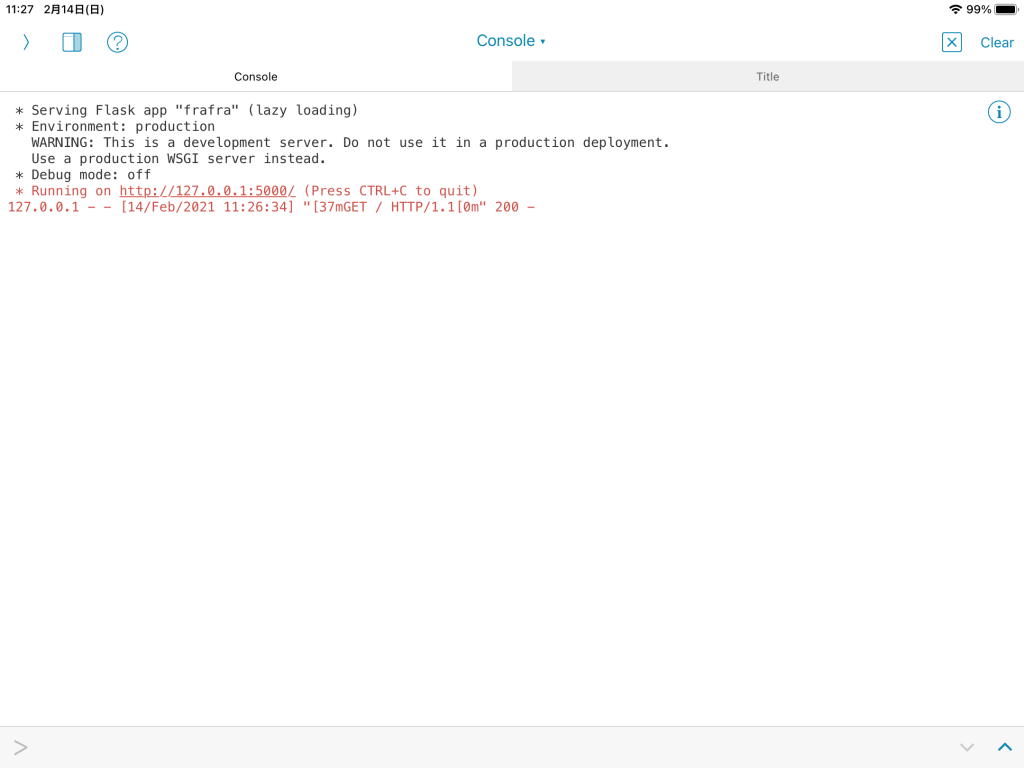
Task: Tap the battery icon in the status bar
Action: (x=1005, y=9)
